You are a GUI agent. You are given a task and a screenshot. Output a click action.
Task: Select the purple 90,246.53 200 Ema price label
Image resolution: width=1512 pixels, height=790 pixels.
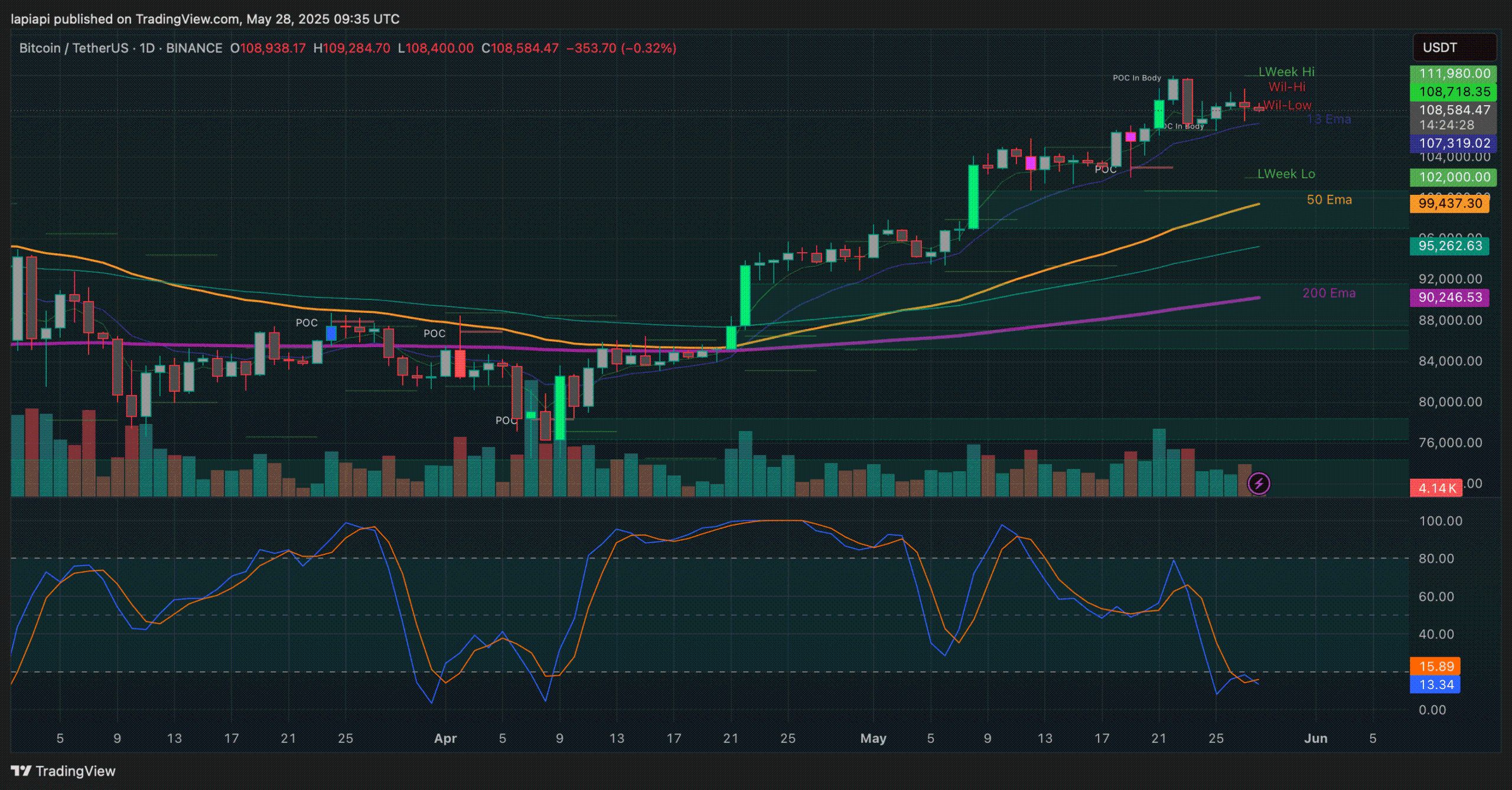(1449, 298)
